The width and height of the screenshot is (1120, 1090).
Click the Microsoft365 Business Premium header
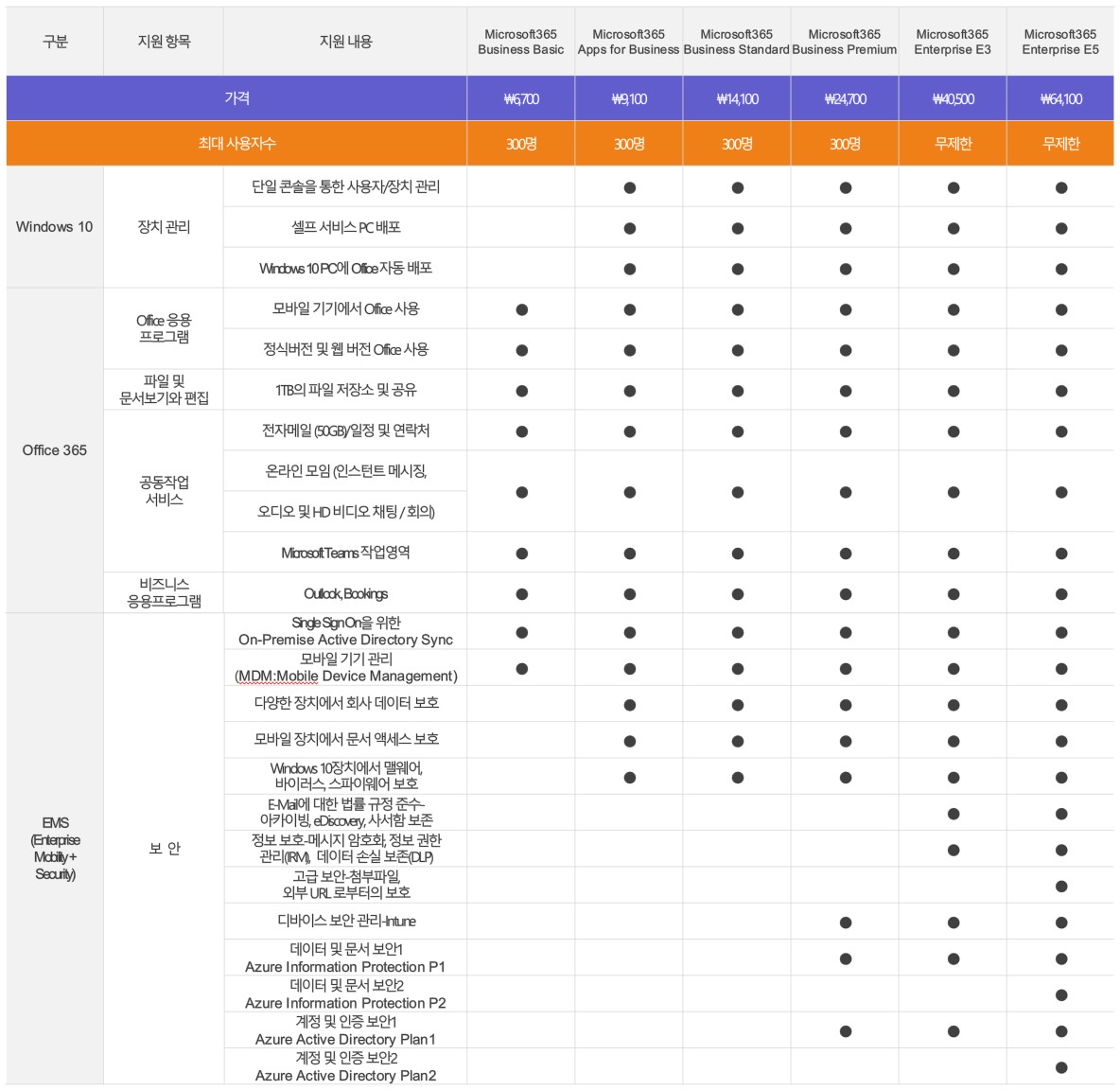(845, 42)
